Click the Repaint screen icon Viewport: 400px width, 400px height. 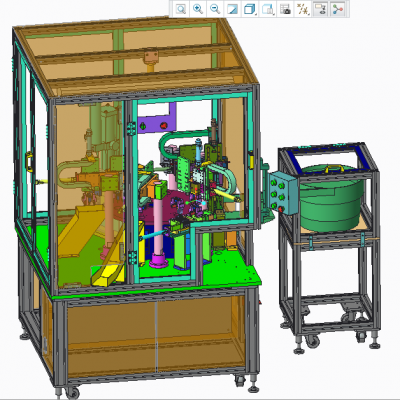coord(232,9)
